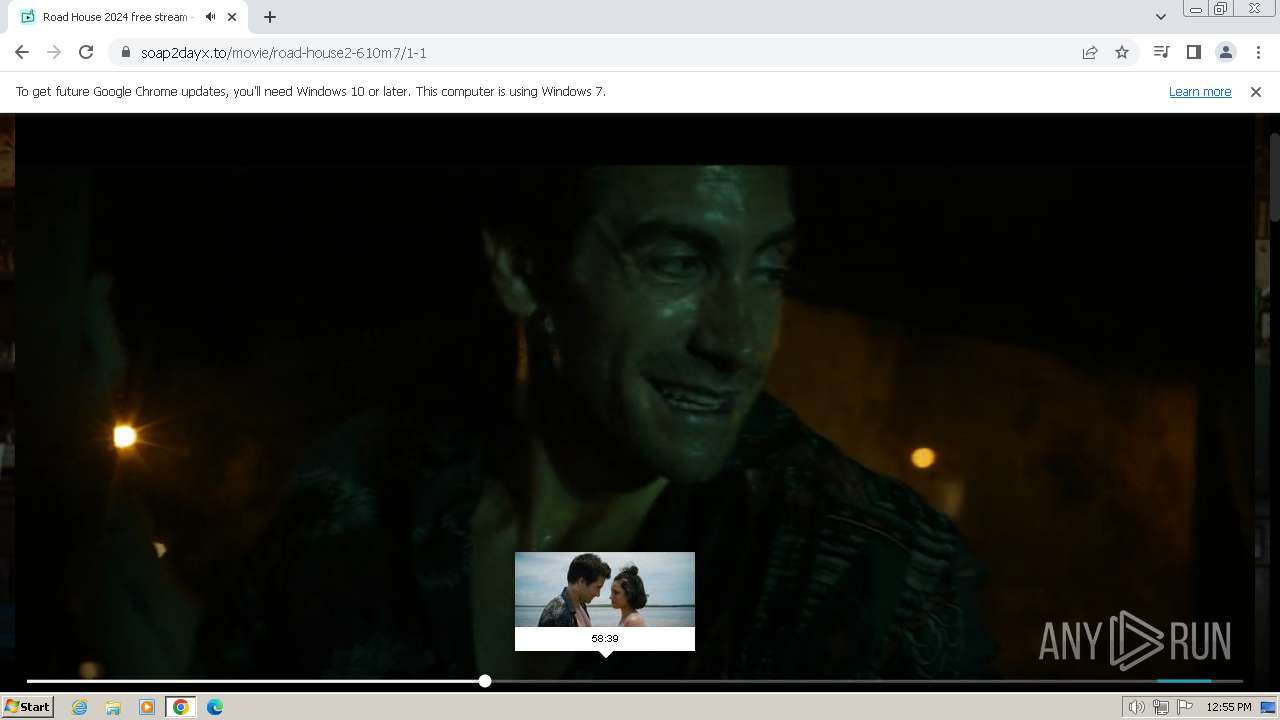Share this page using the share icon
The image size is (1280, 720).
[1090, 52]
